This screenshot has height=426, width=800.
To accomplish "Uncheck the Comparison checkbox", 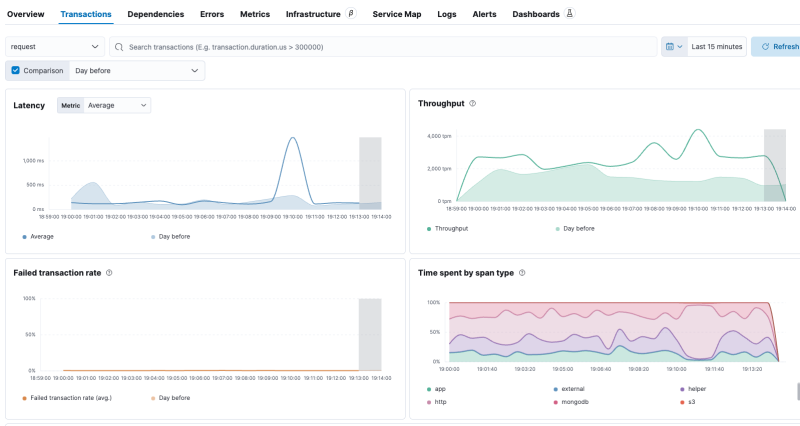I will click(15, 71).
